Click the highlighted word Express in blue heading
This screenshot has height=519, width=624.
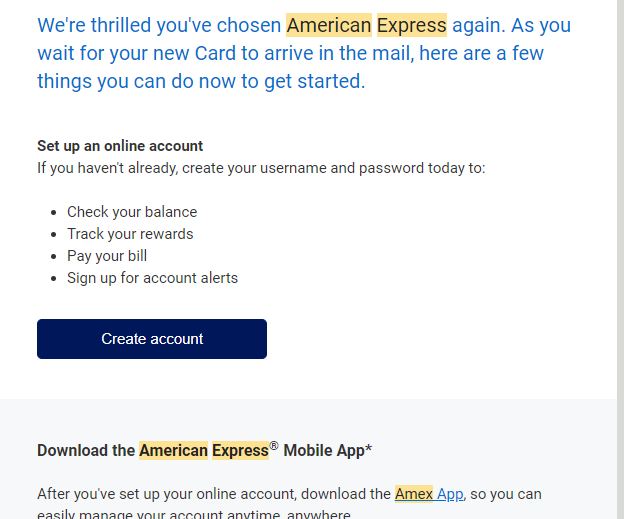411,25
